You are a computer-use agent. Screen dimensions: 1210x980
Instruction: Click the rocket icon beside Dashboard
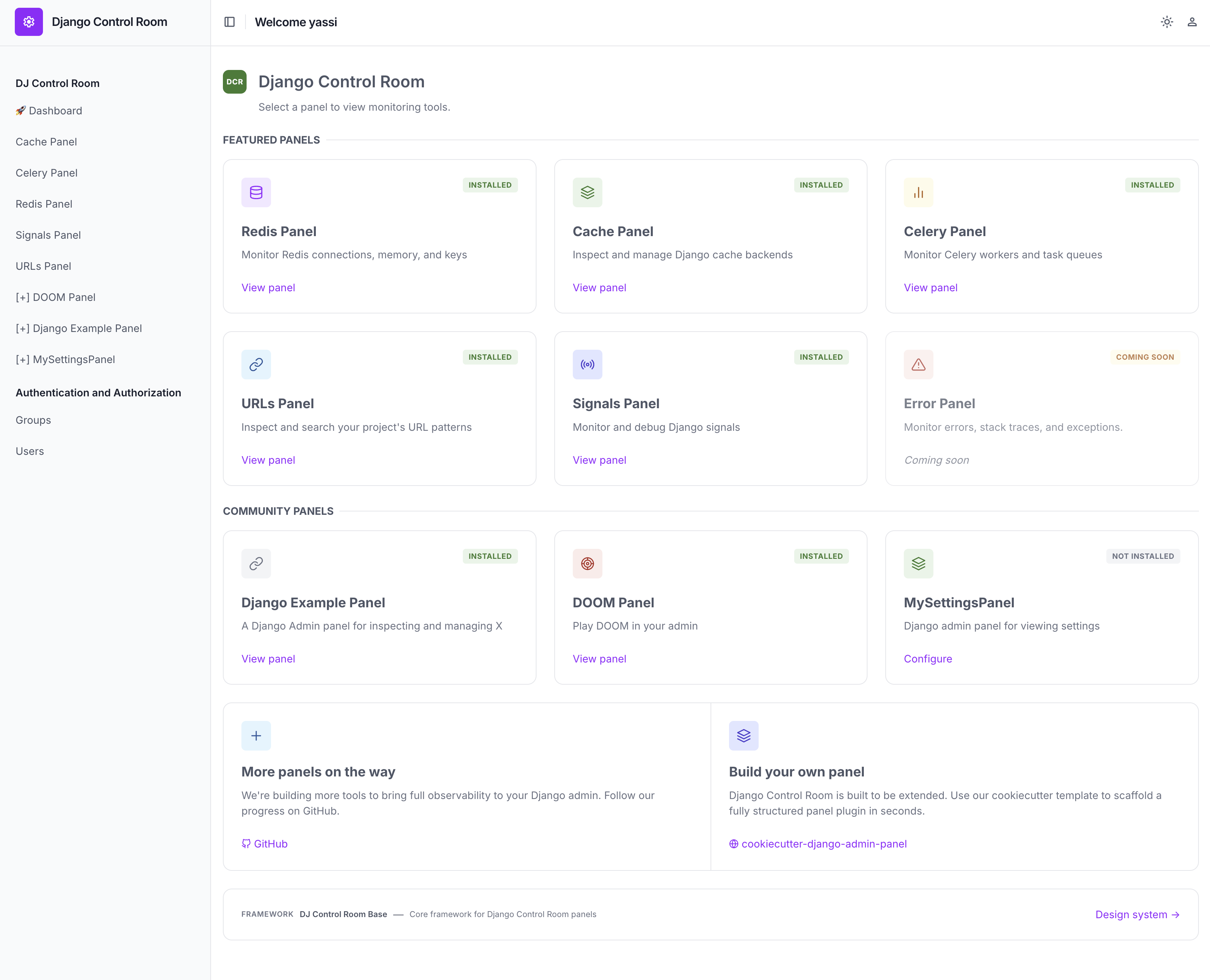[x=21, y=111]
